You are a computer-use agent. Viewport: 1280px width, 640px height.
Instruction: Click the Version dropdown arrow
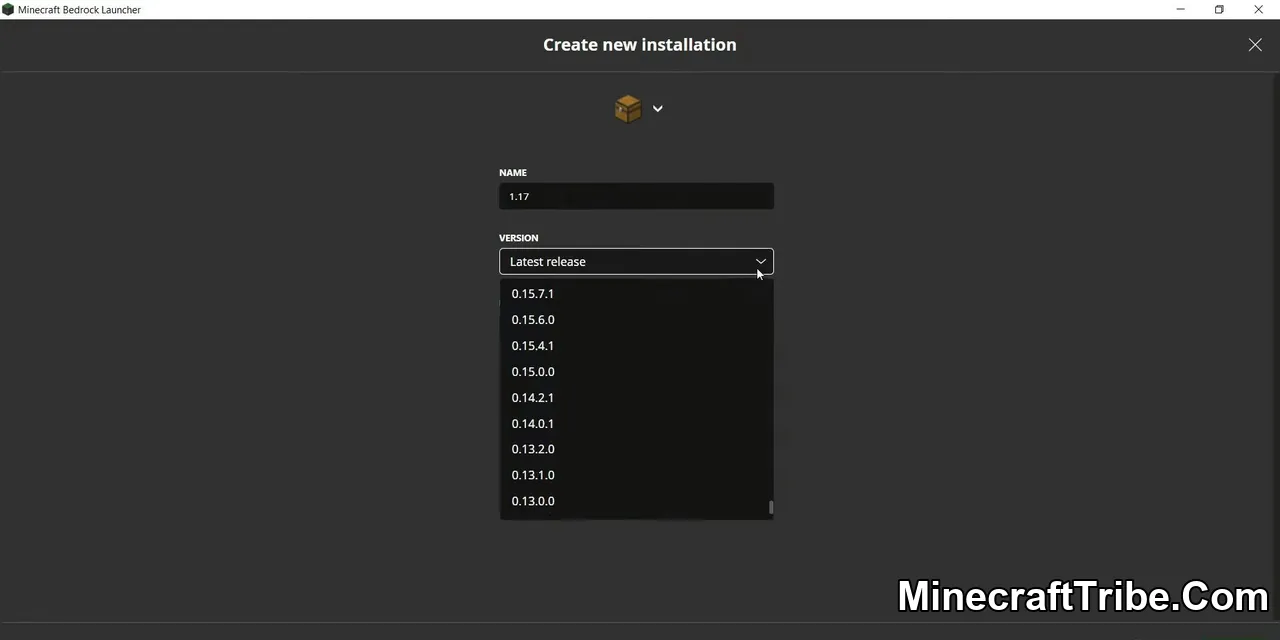pyautogui.click(x=760, y=261)
